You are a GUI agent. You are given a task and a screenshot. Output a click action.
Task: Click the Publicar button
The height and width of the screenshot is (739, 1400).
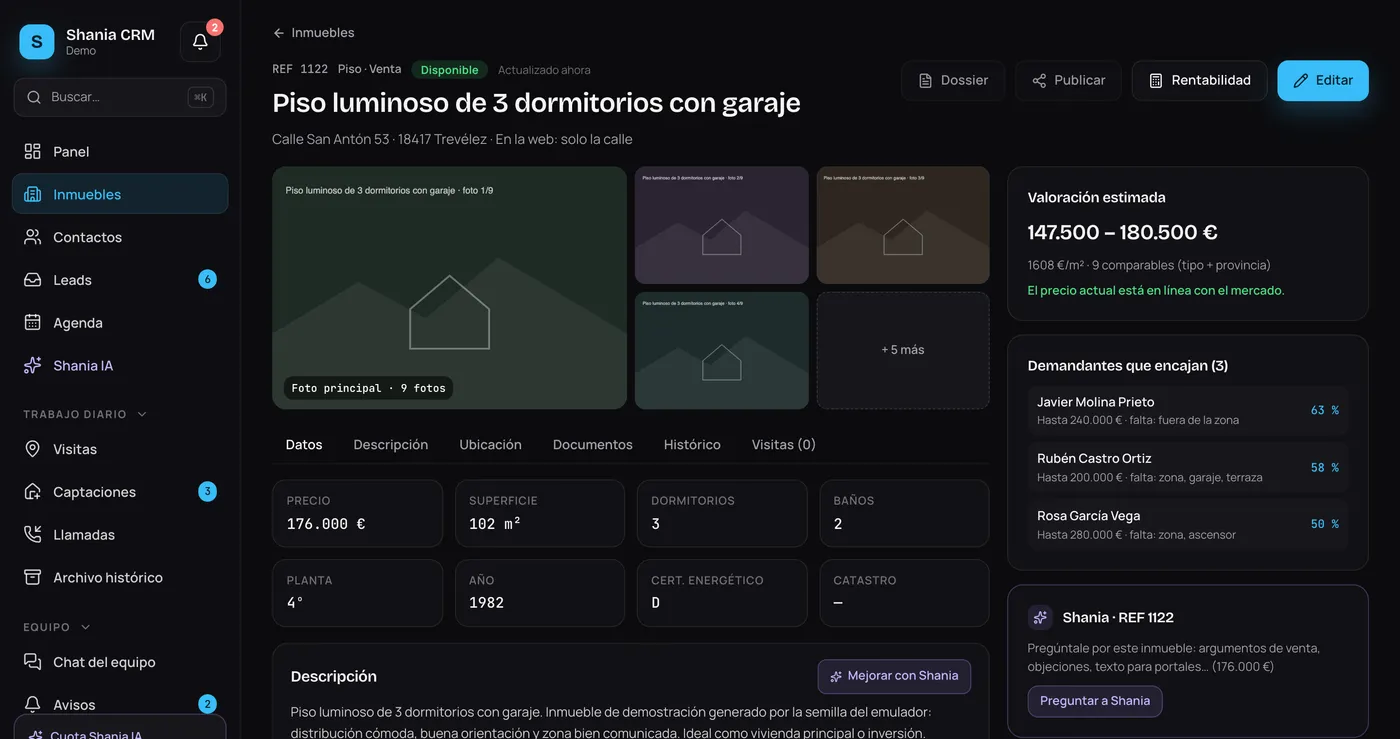[1068, 80]
